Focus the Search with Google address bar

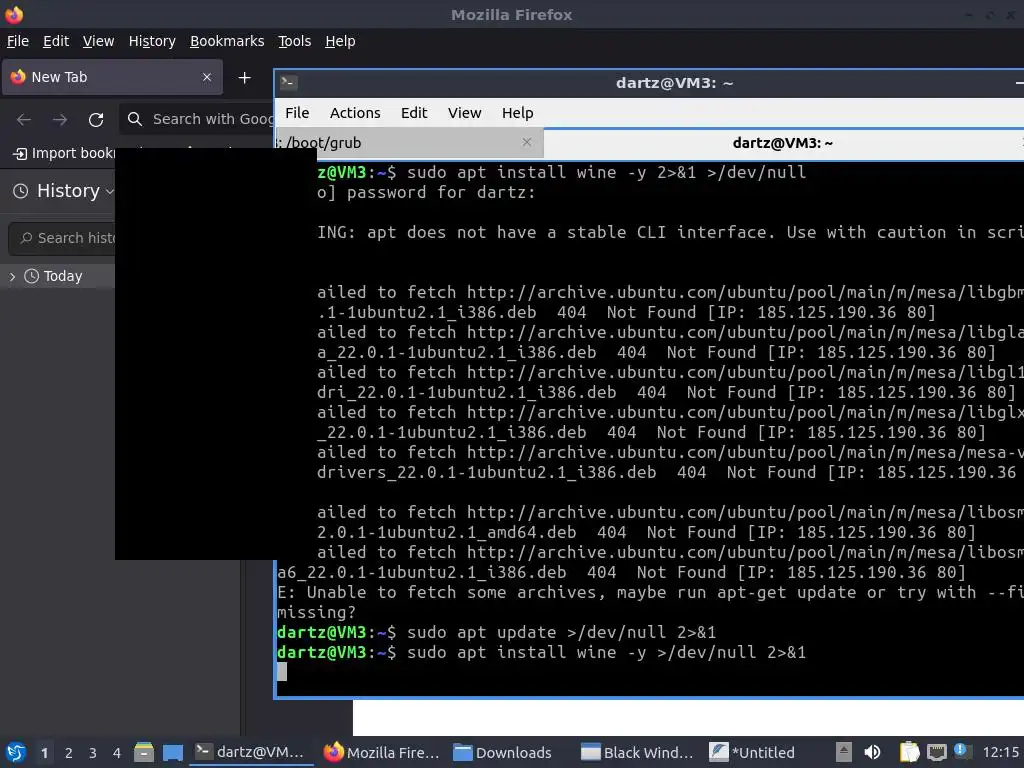pyautogui.click(x=197, y=119)
